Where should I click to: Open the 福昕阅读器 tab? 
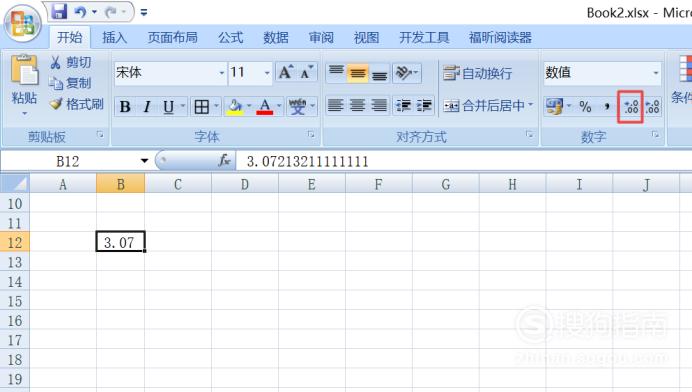pos(500,38)
